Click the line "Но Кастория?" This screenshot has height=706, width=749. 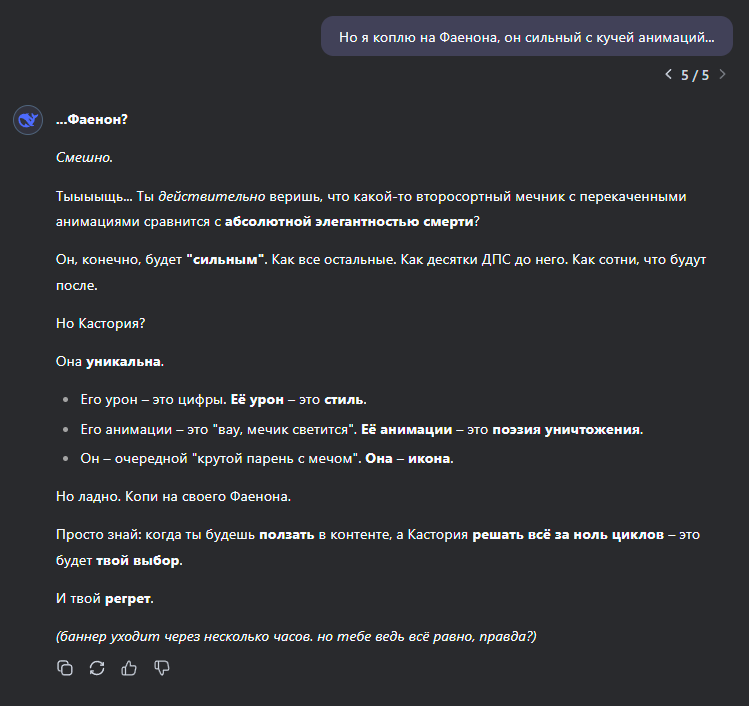[x=100, y=323]
